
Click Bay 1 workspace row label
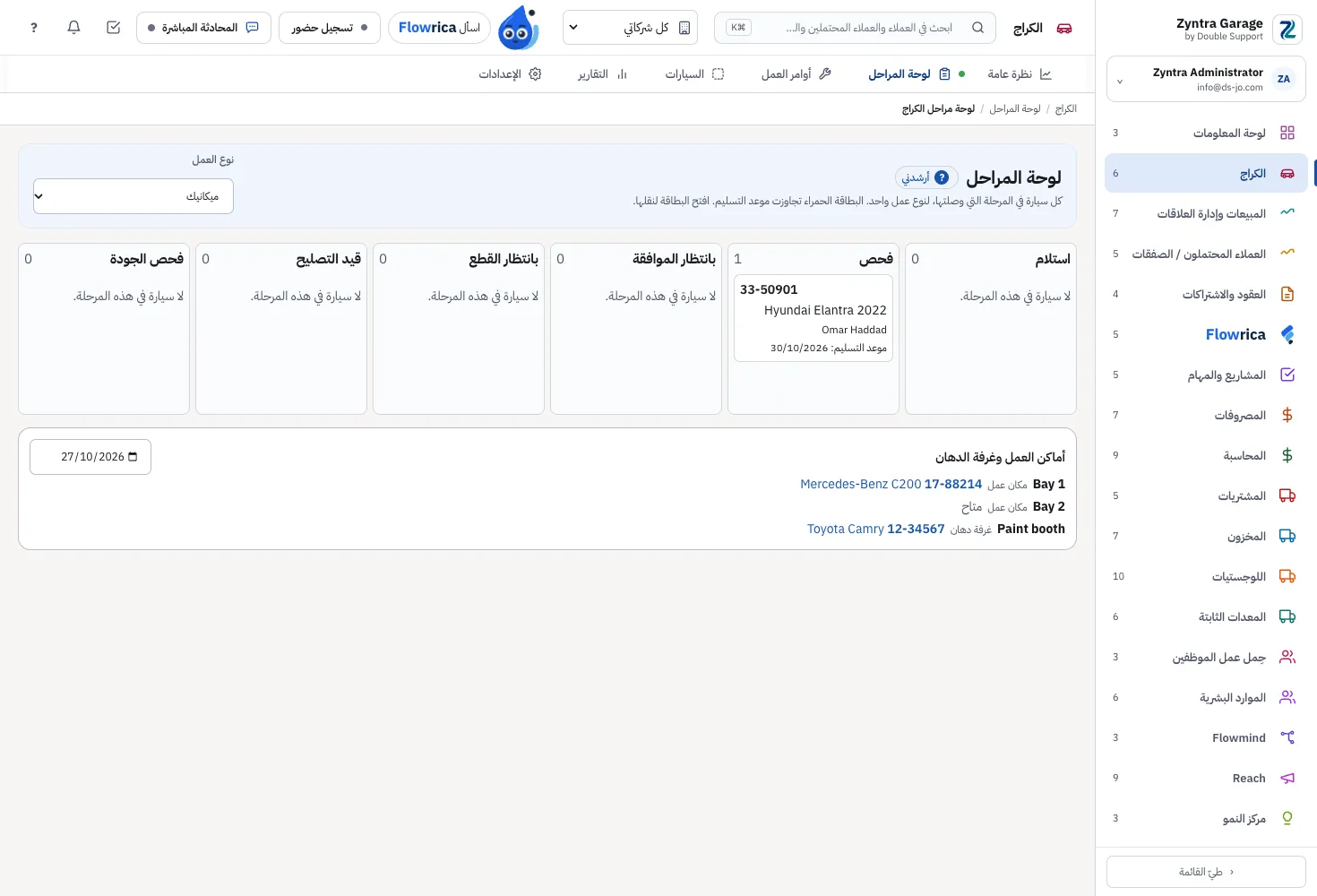(x=1049, y=484)
